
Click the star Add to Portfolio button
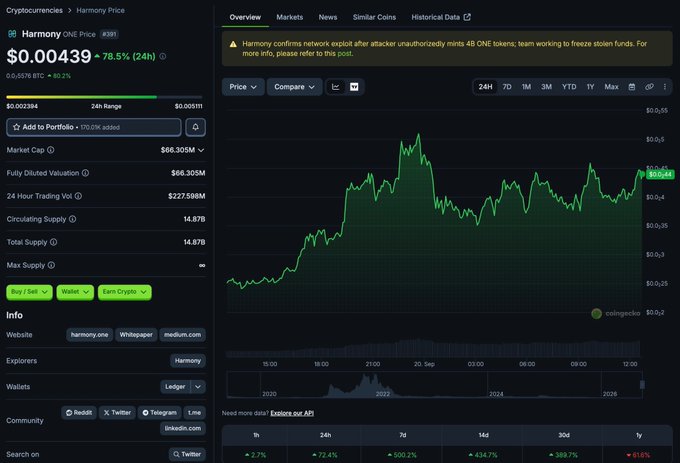tap(94, 127)
